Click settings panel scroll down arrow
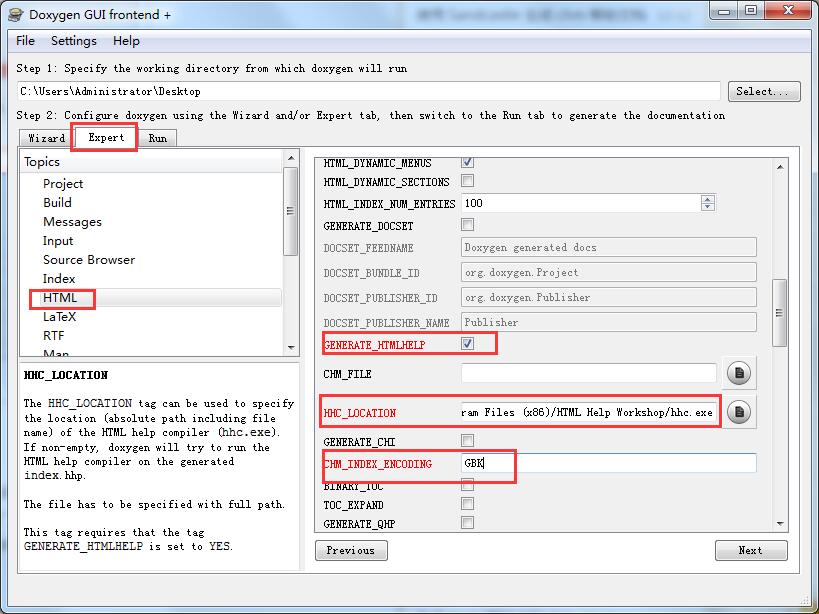819x614 pixels. pos(780,524)
